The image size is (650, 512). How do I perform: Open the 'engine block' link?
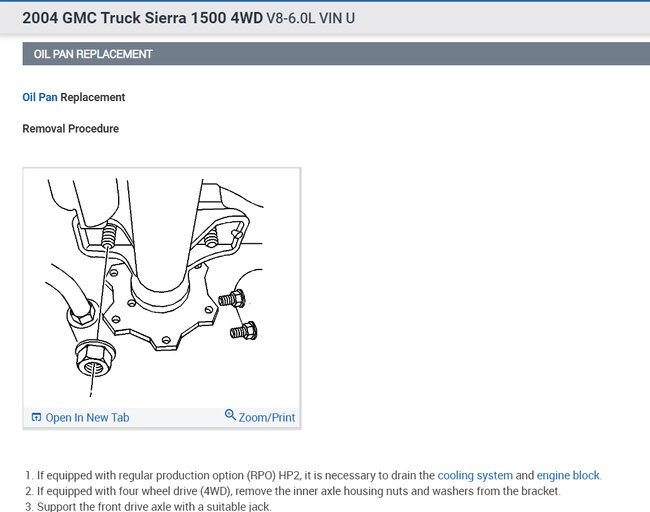click(568, 475)
